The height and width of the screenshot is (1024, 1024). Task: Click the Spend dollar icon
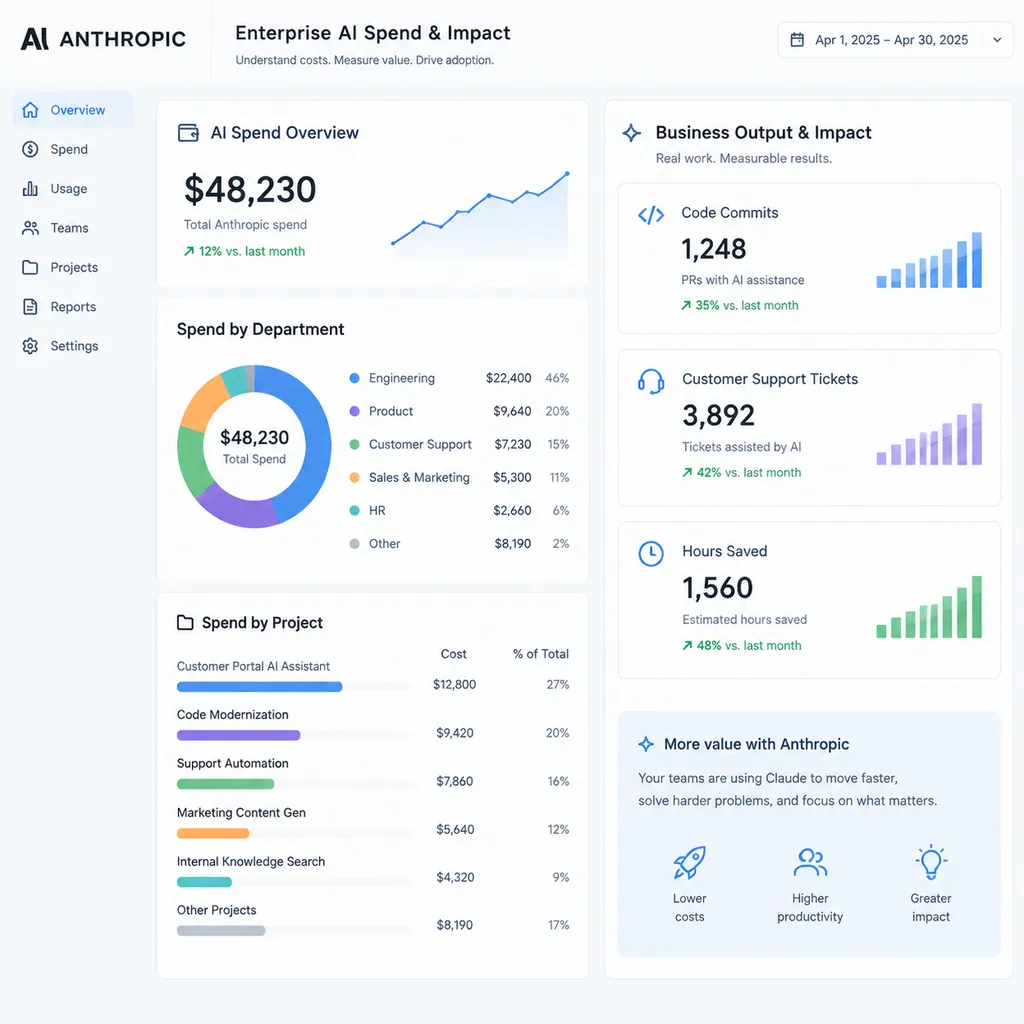tap(30, 150)
